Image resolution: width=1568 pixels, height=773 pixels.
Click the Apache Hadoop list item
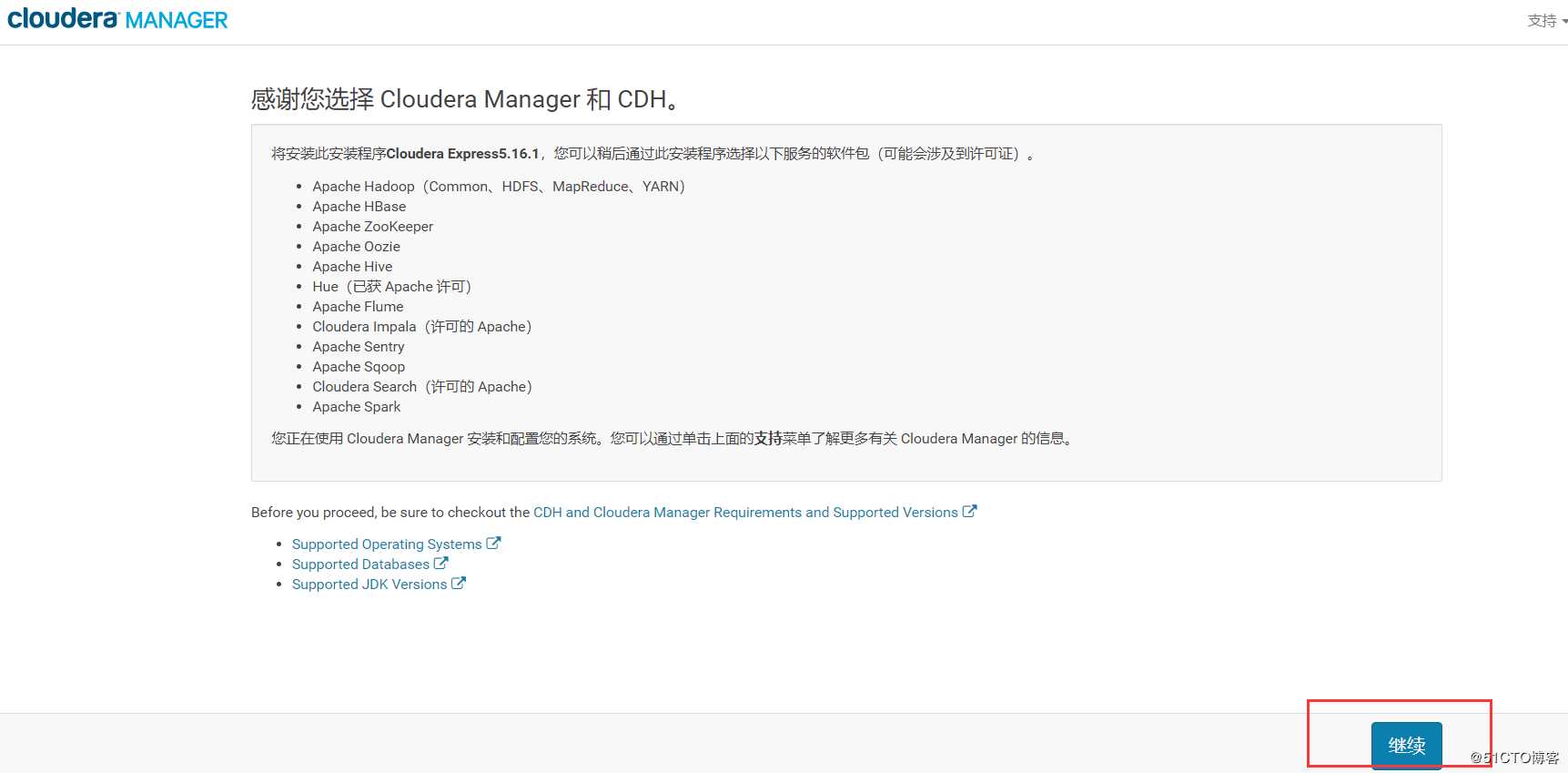coord(499,187)
